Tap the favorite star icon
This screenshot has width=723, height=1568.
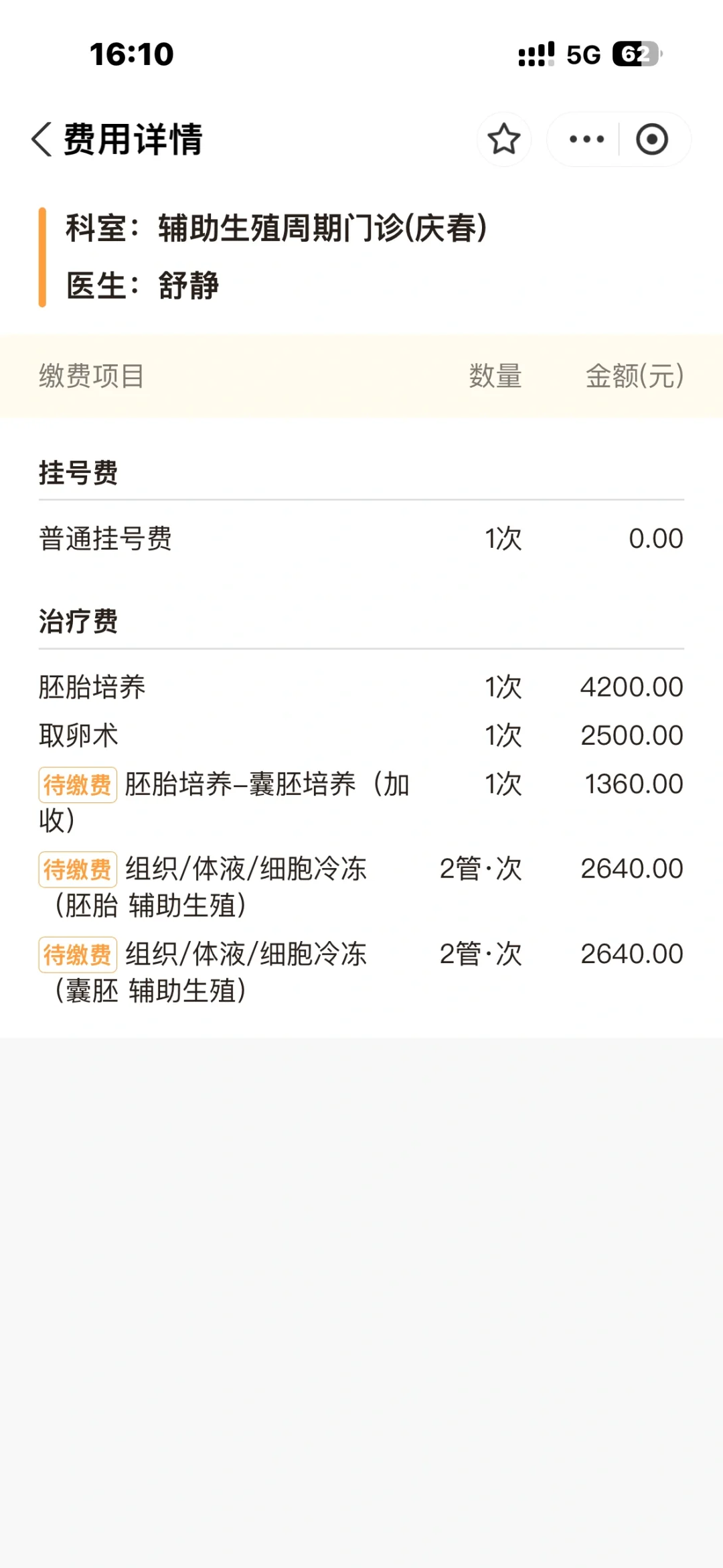(503, 139)
